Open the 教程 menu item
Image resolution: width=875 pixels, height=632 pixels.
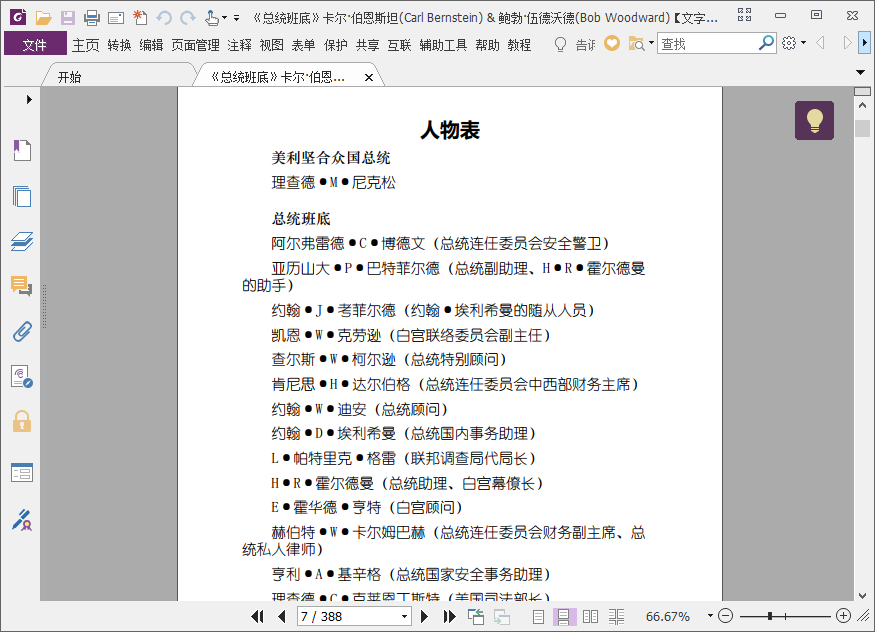coord(519,45)
